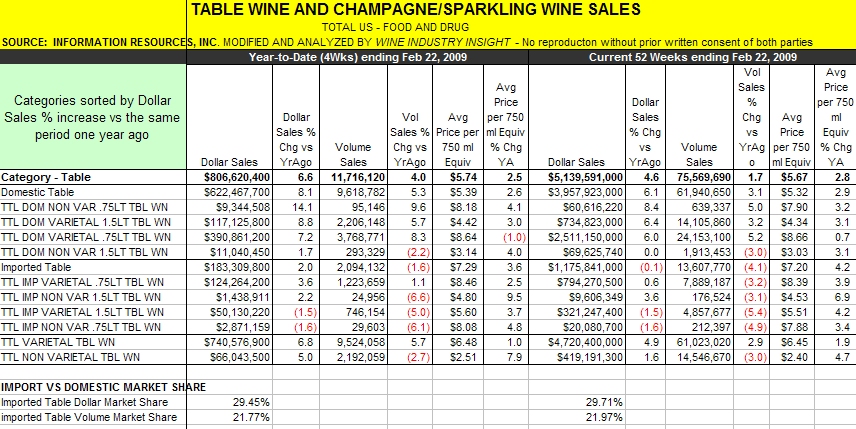Screen dimensions: 856x429
Task: Select the IMPORT VS DOMESTIC MARKET SHARE heading
Action: [x=104, y=387]
